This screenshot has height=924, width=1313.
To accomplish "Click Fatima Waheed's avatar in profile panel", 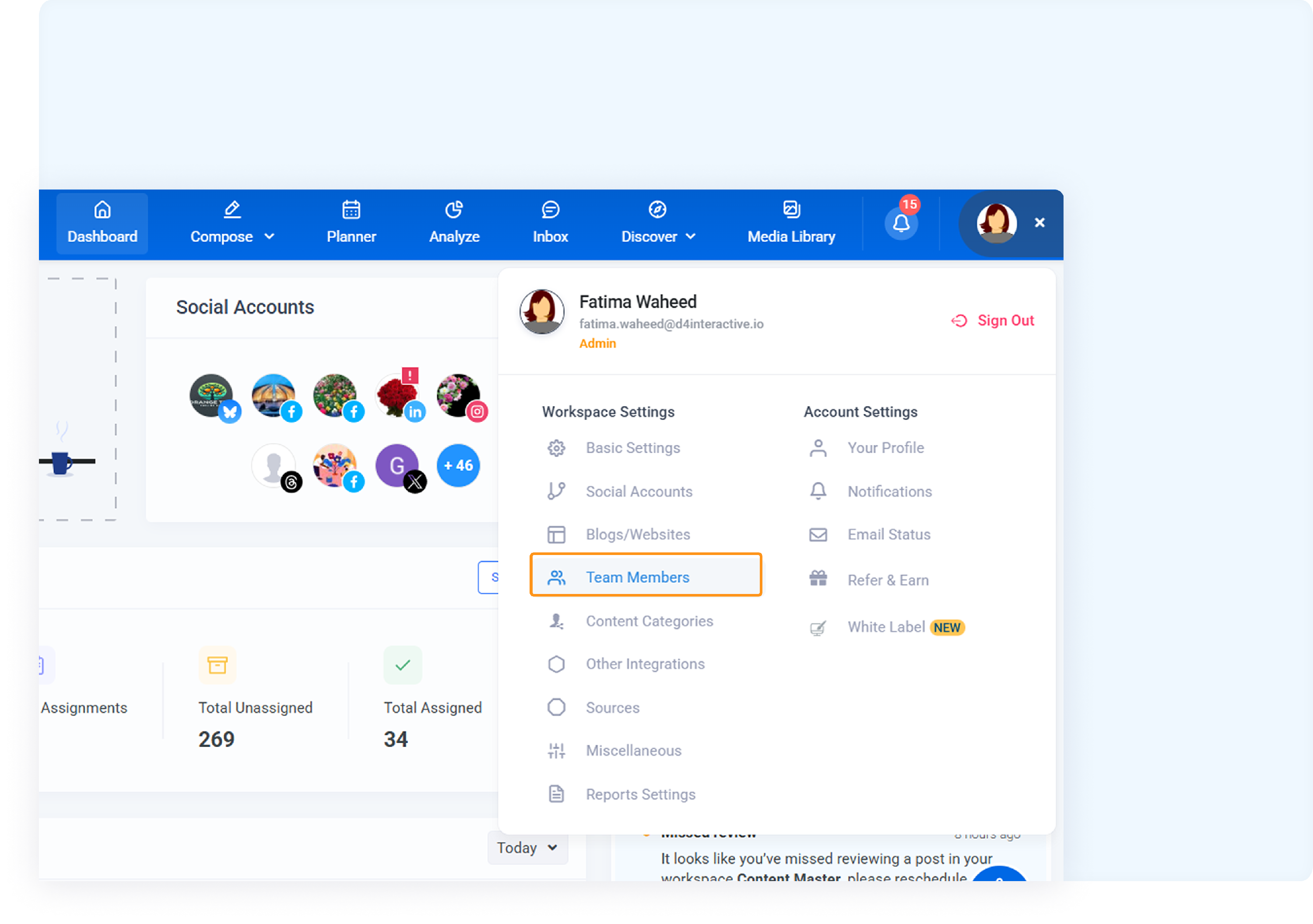I will pyautogui.click(x=541, y=312).
